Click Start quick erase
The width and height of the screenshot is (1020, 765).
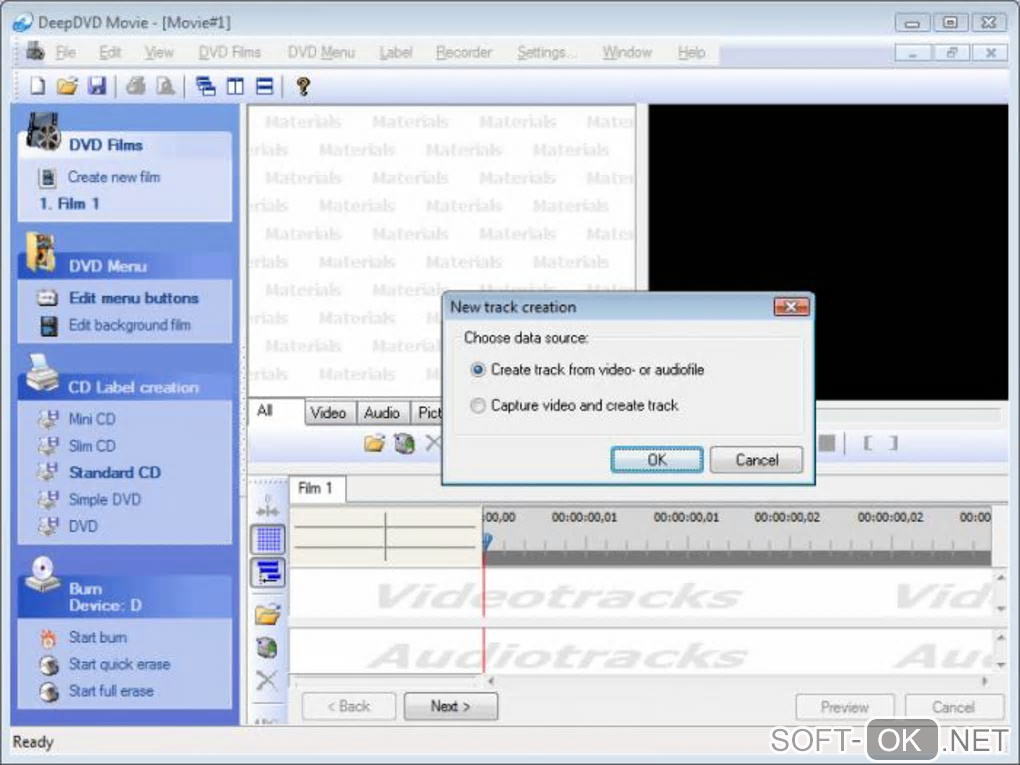pos(119,664)
